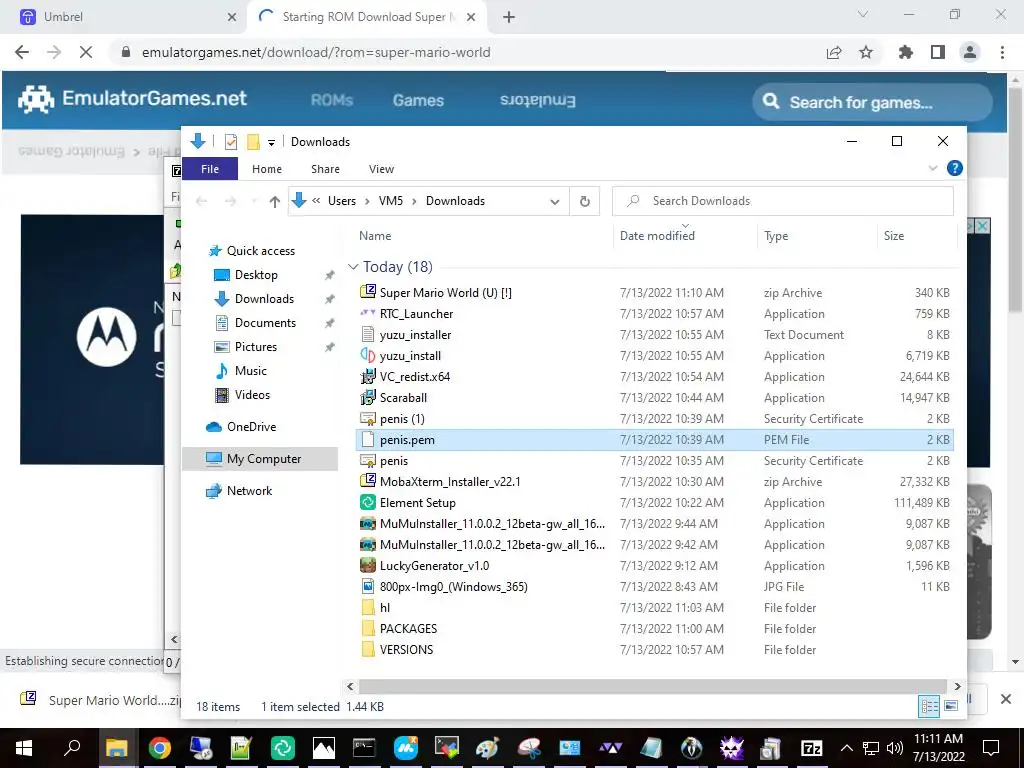Open the Paint palette taskbar icon

[487, 748]
